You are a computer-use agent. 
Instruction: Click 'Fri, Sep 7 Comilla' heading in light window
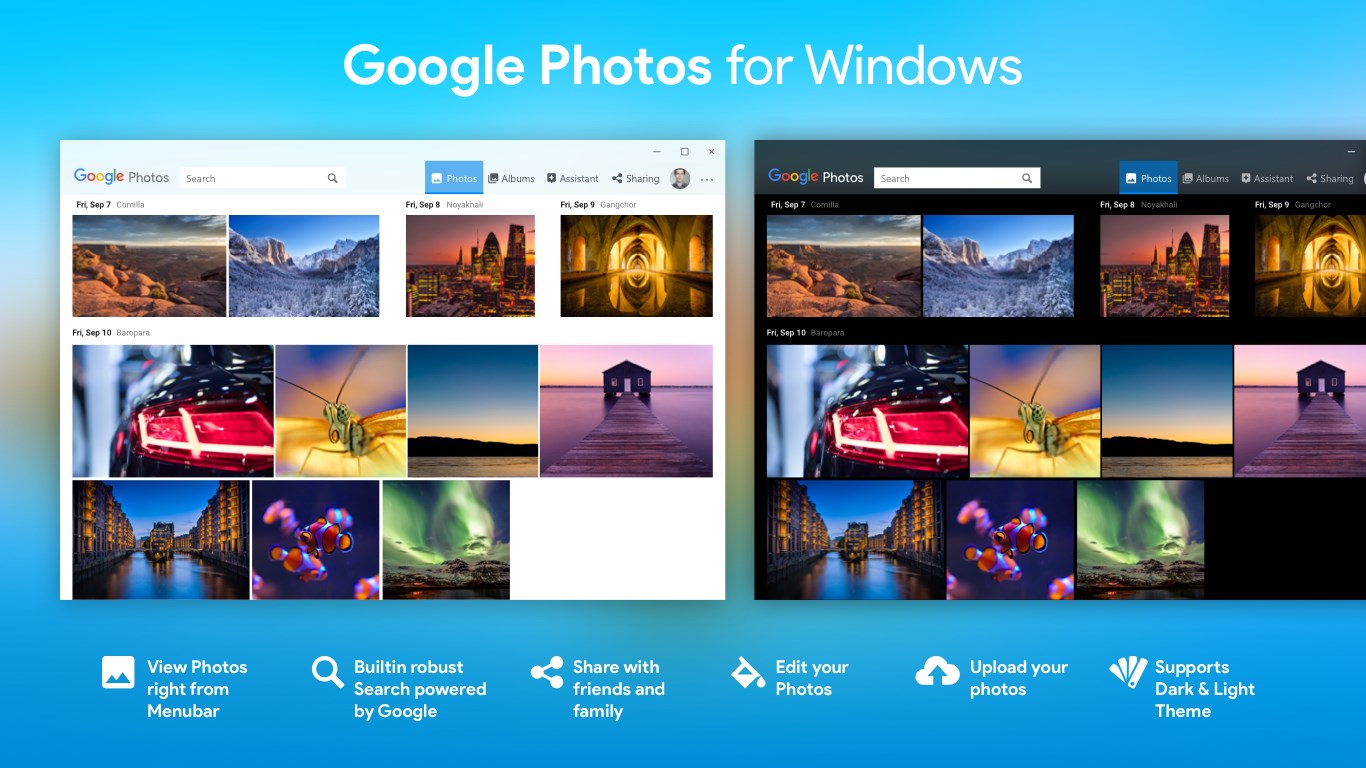(x=110, y=205)
